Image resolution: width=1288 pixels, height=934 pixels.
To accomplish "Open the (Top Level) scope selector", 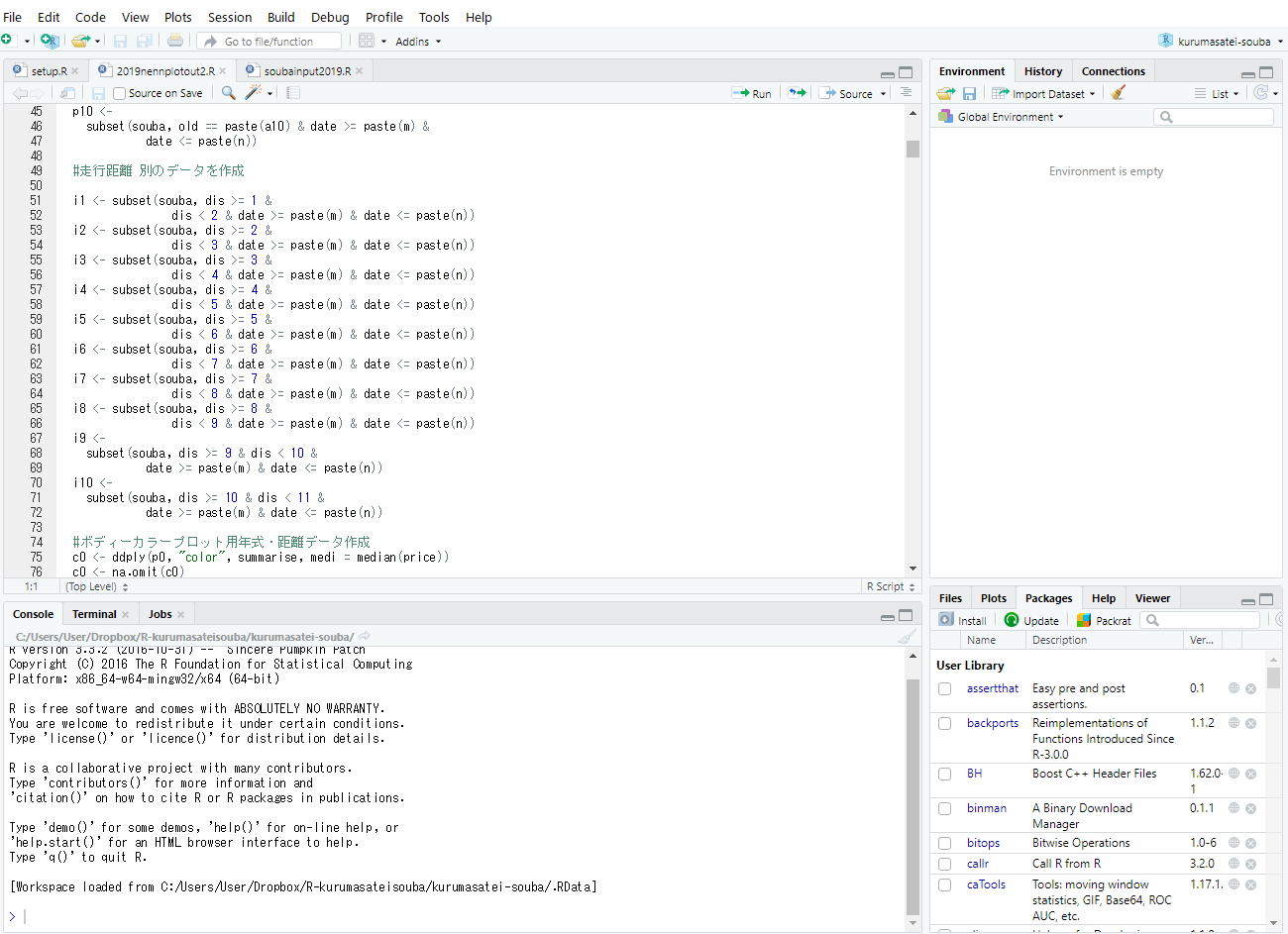I will click(x=97, y=586).
